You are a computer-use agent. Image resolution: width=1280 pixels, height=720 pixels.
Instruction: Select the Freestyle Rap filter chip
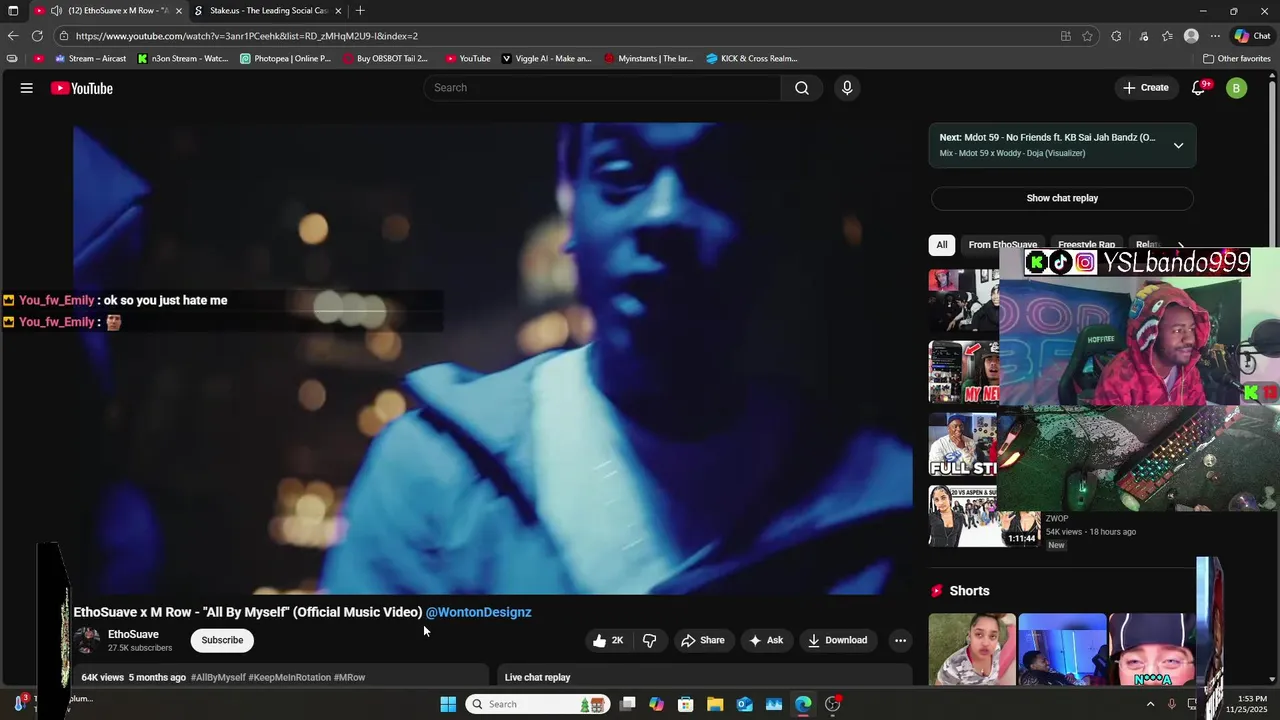(x=1086, y=245)
